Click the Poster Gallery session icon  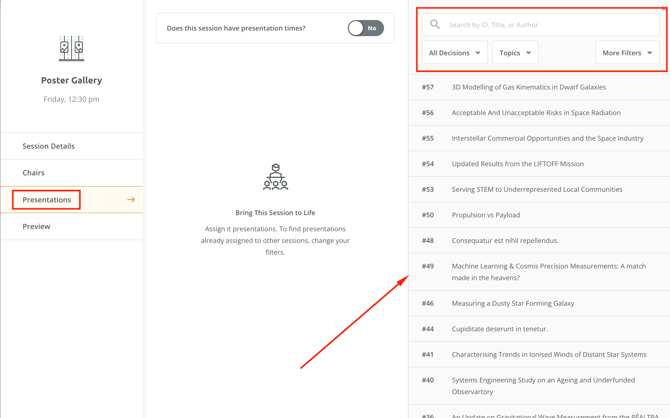point(71,48)
